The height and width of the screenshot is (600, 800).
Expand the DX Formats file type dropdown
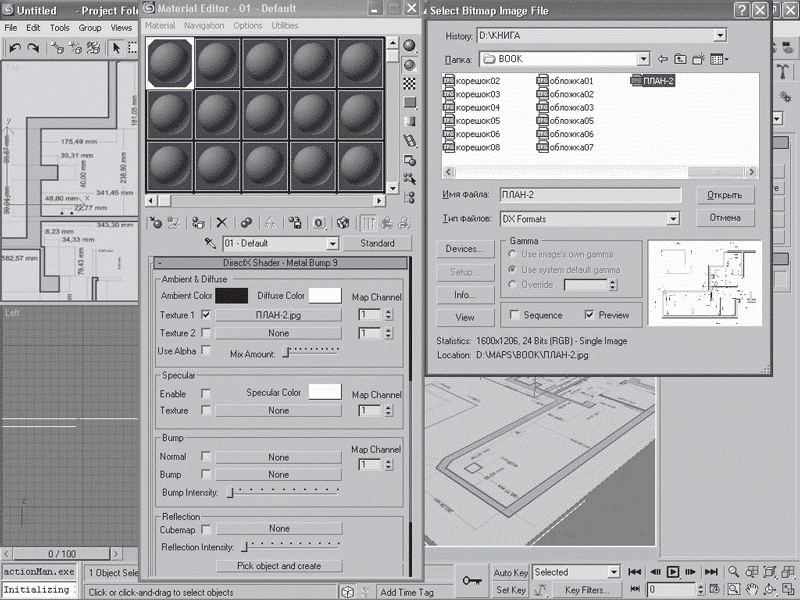pyautogui.click(x=673, y=218)
